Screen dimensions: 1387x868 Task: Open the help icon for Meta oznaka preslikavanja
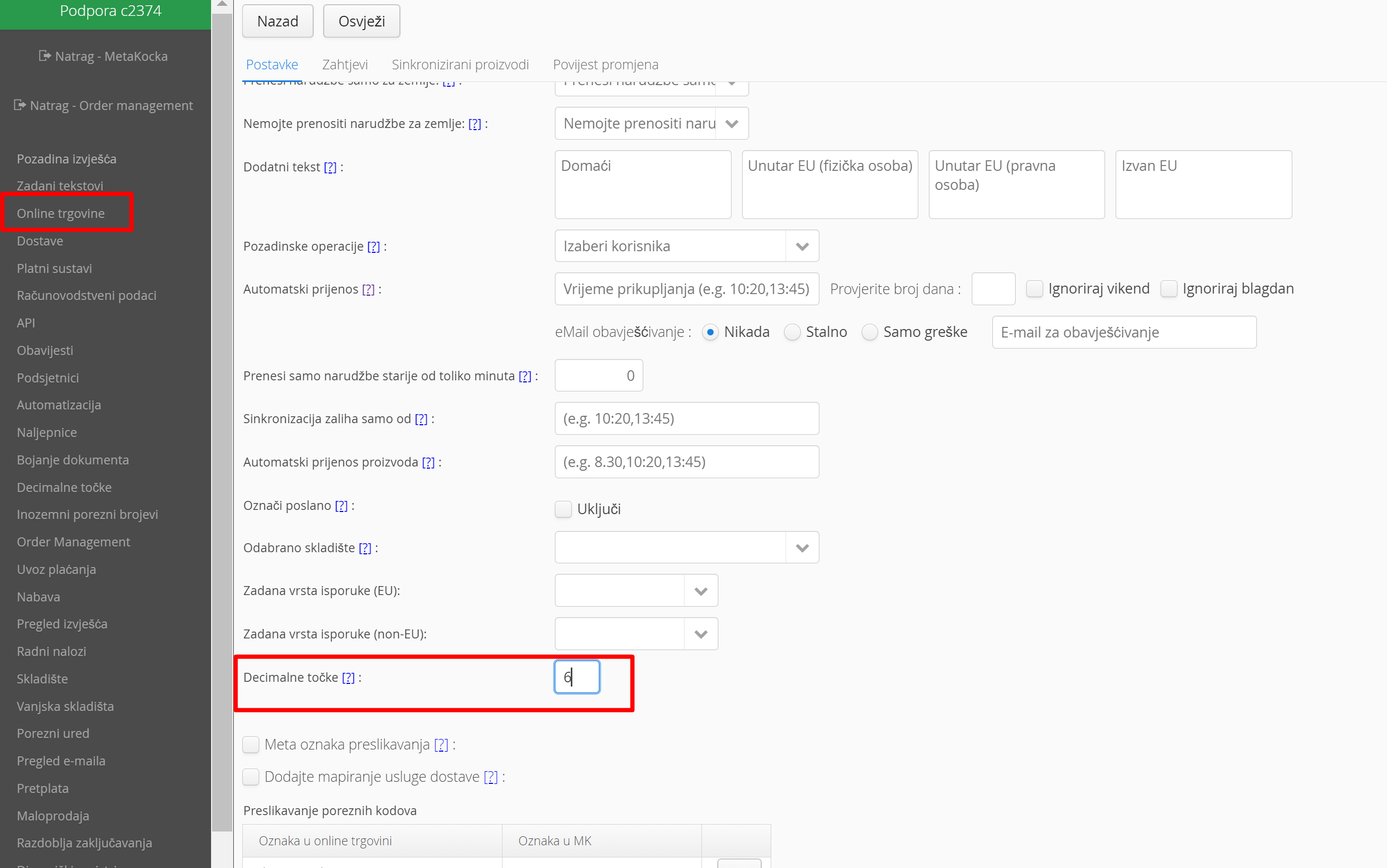(x=441, y=745)
